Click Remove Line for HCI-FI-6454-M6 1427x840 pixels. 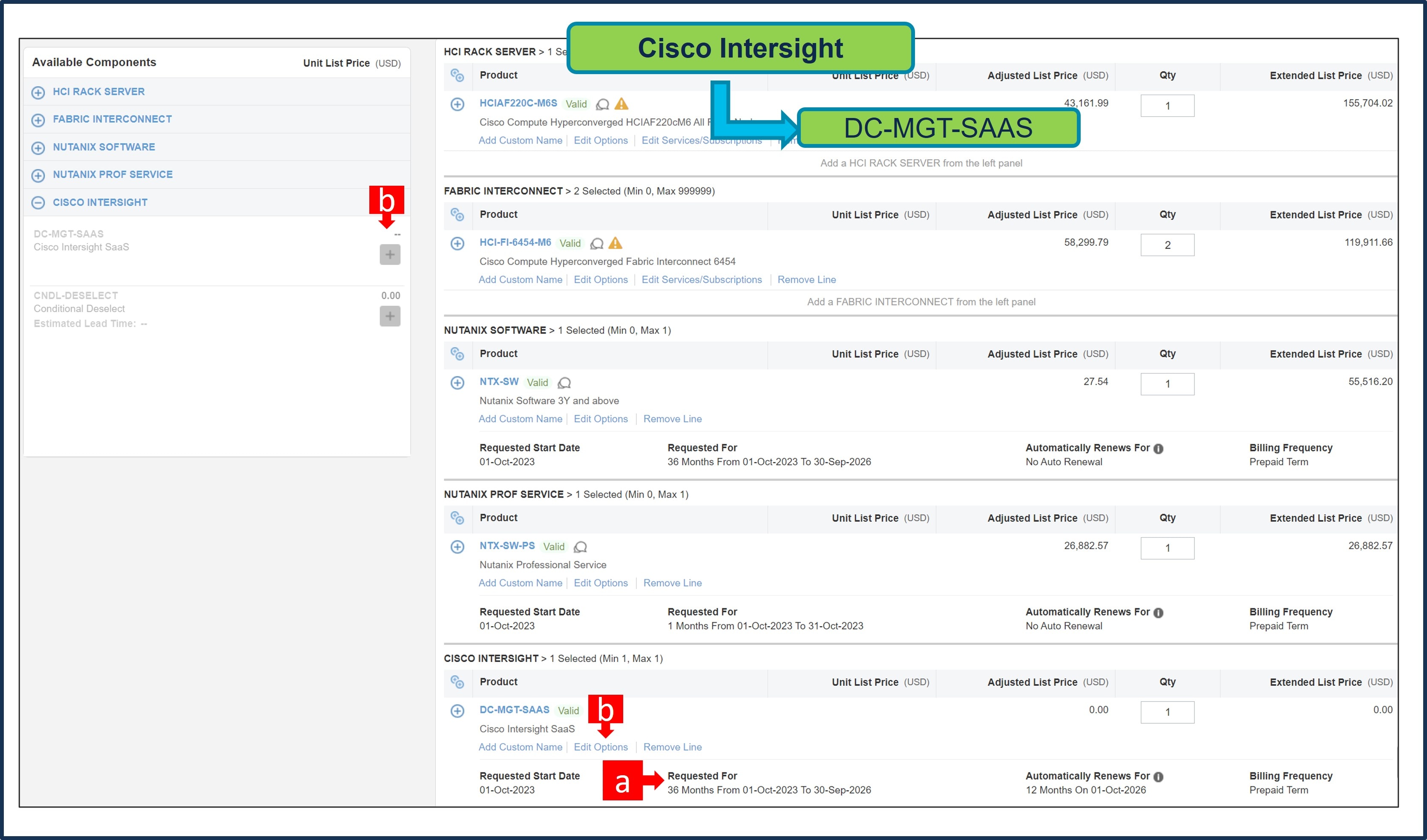806,280
